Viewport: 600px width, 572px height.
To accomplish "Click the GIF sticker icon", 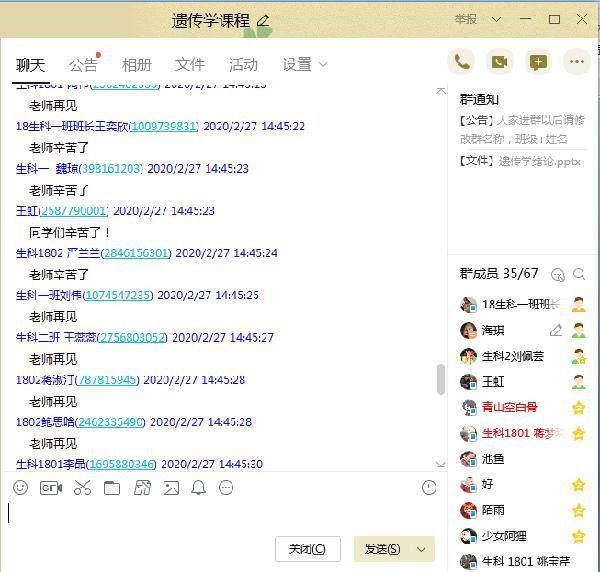I will [x=51, y=488].
